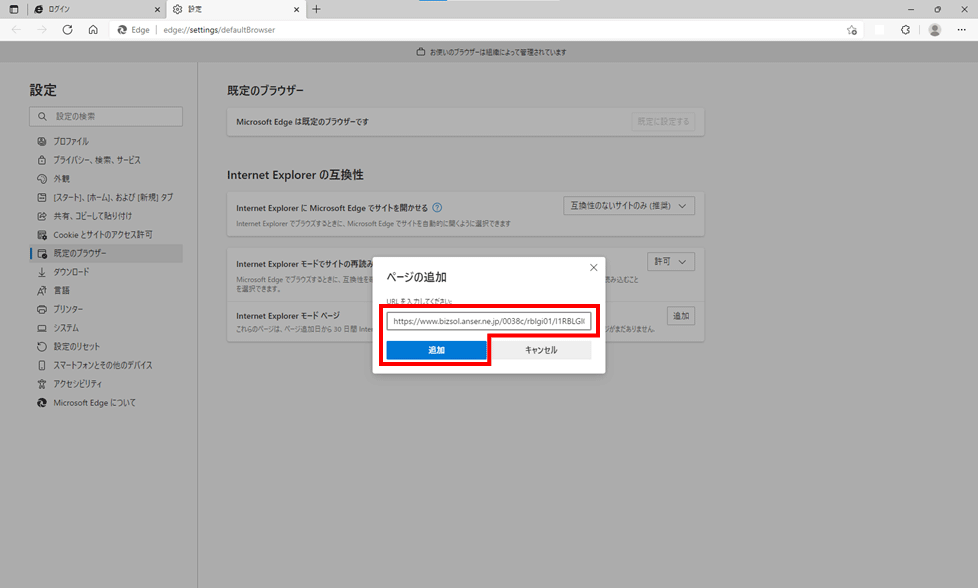Click the 設定の検索 search box

[x=106, y=117]
